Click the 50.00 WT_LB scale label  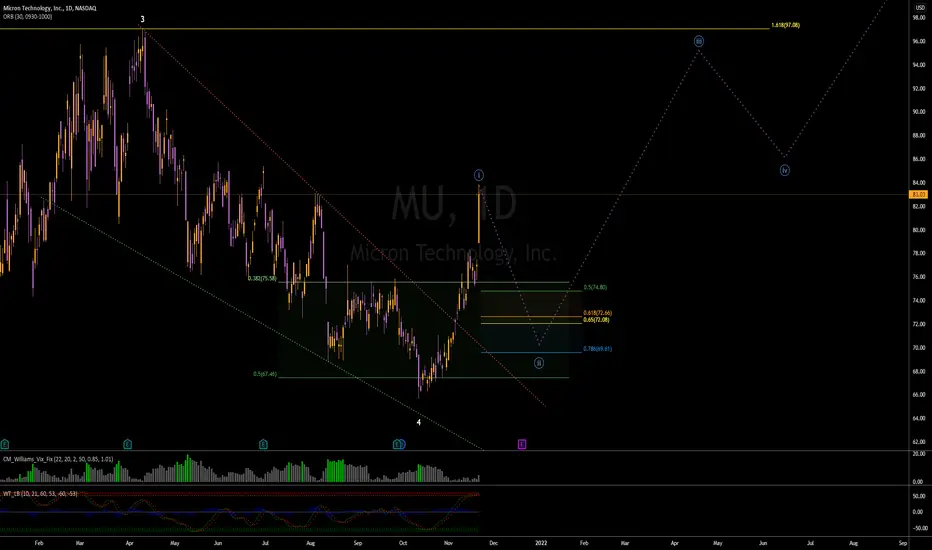point(919,496)
